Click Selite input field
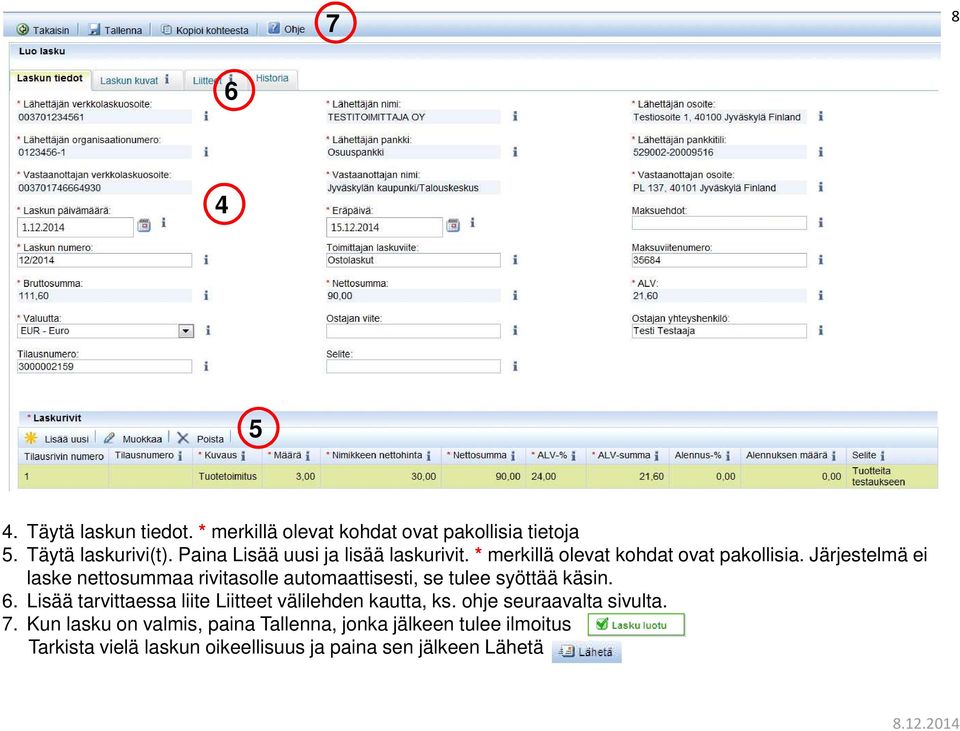960x731 pixels. coord(413,367)
